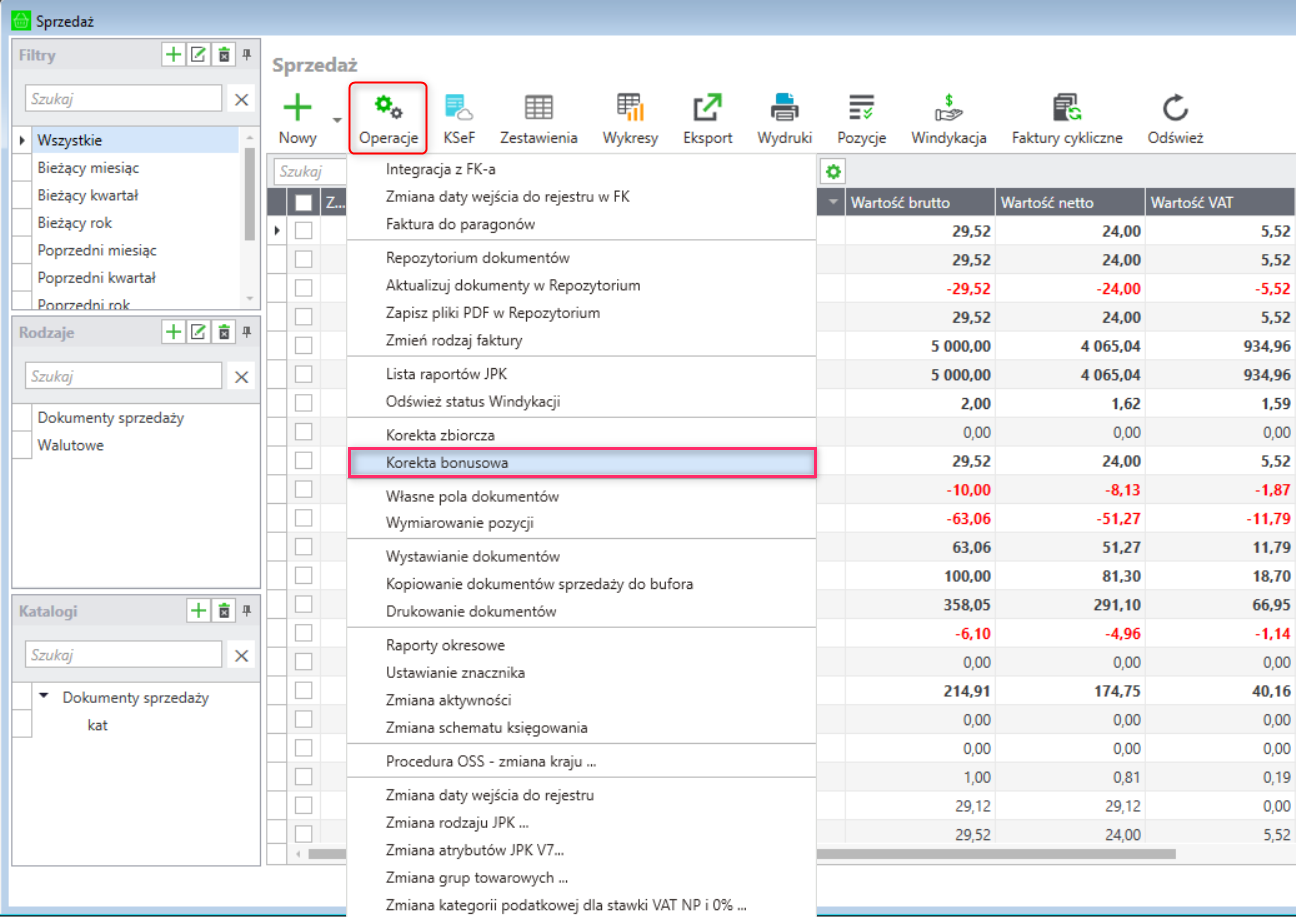Select Korekta zbiorcza menu entry

(582, 436)
